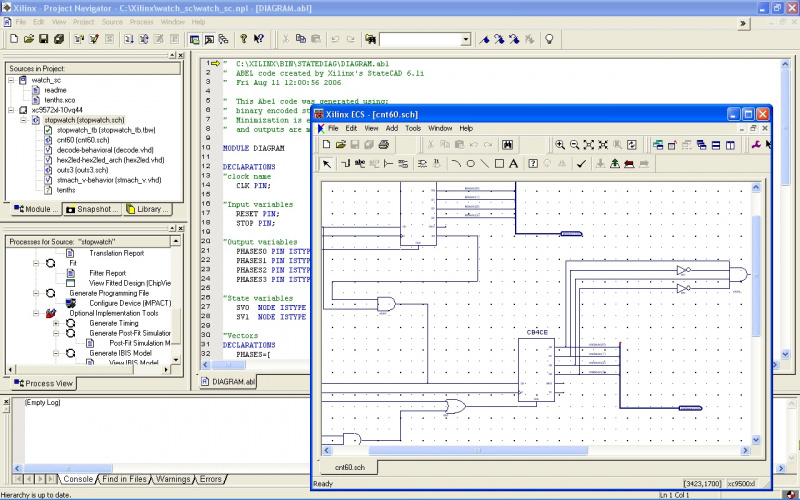Open Process menu in Project Navigator
800x500 pixels.
(x=141, y=22)
